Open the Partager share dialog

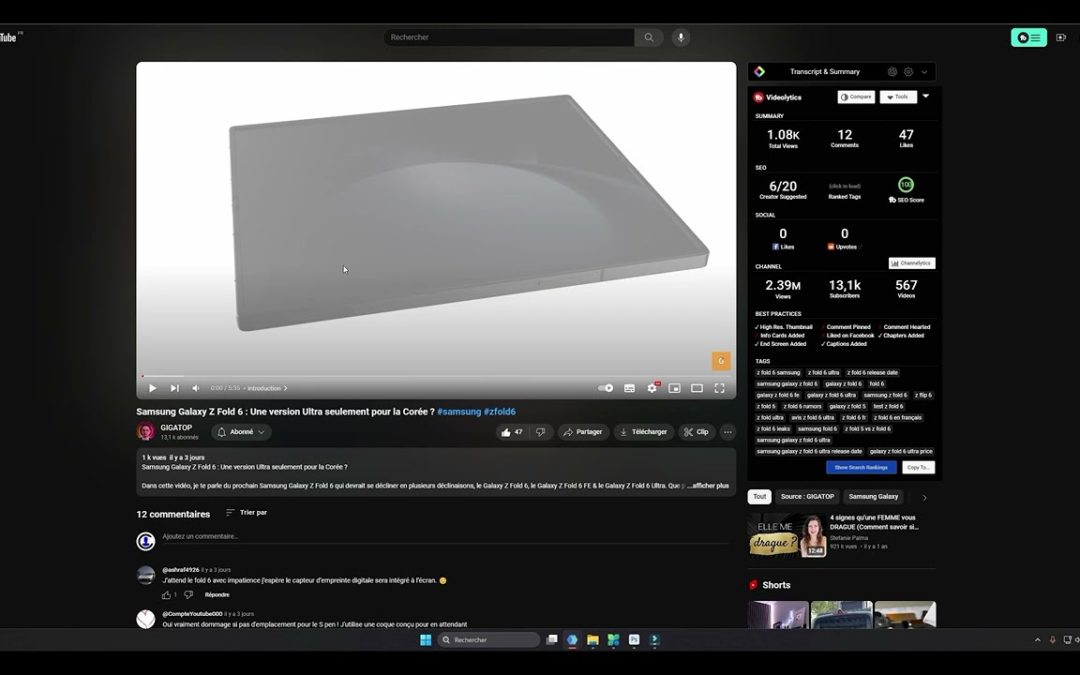583,432
